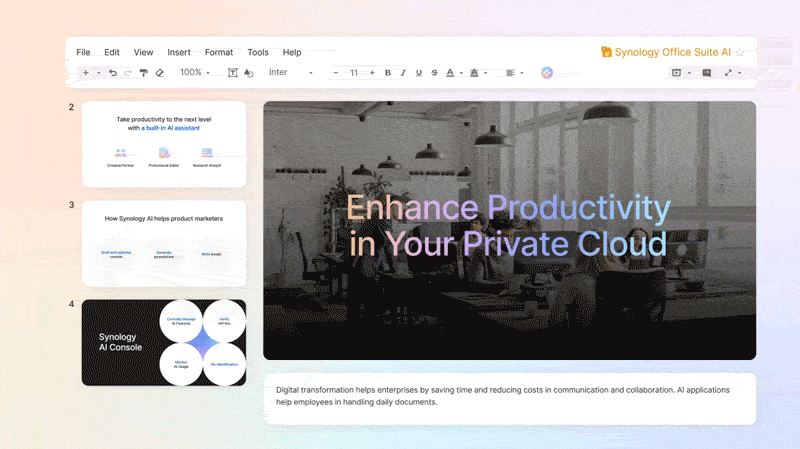800x449 pixels.
Task: Add a new slide with plus icon
Action: [86, 73]
